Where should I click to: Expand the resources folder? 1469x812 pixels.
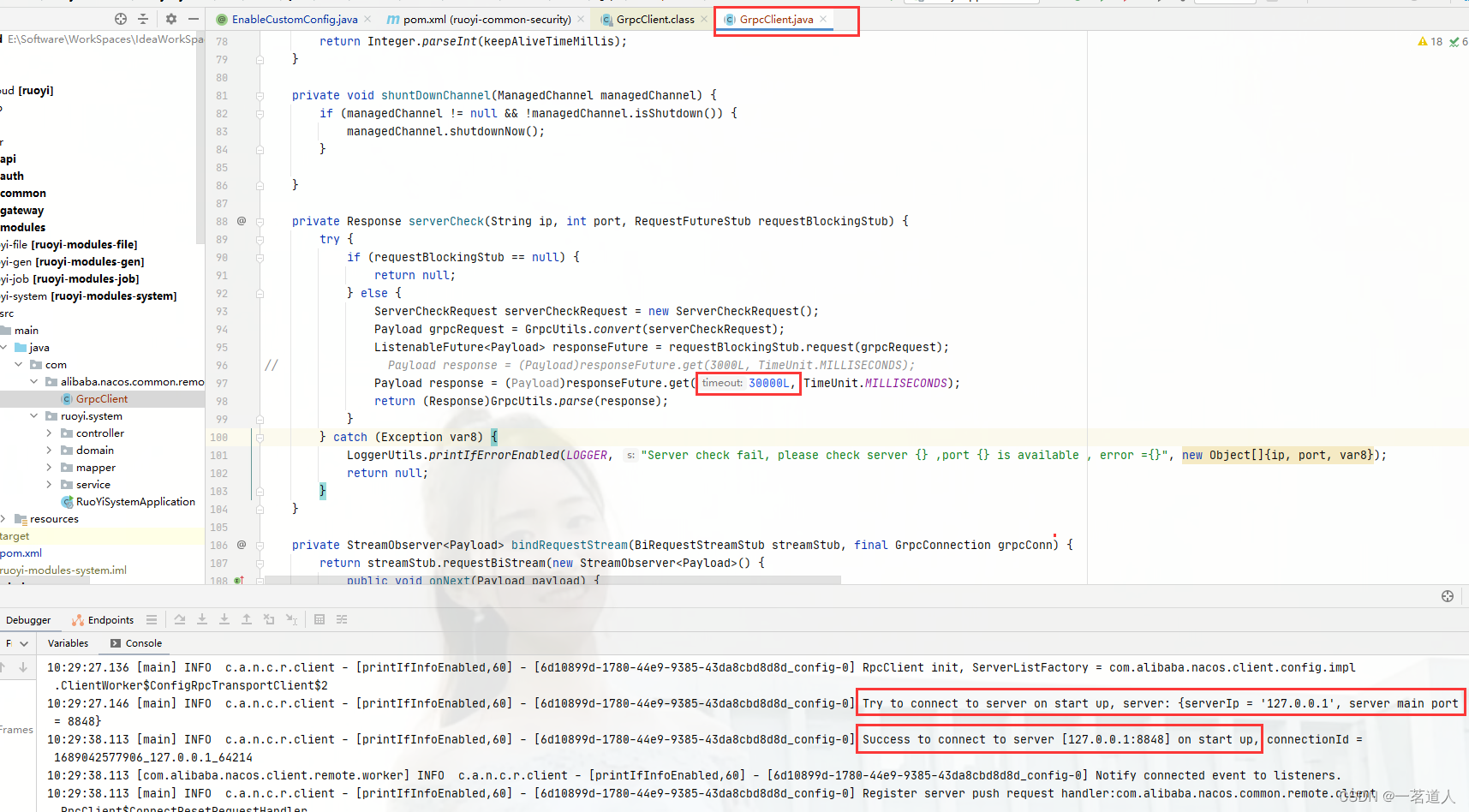point(4,519)
